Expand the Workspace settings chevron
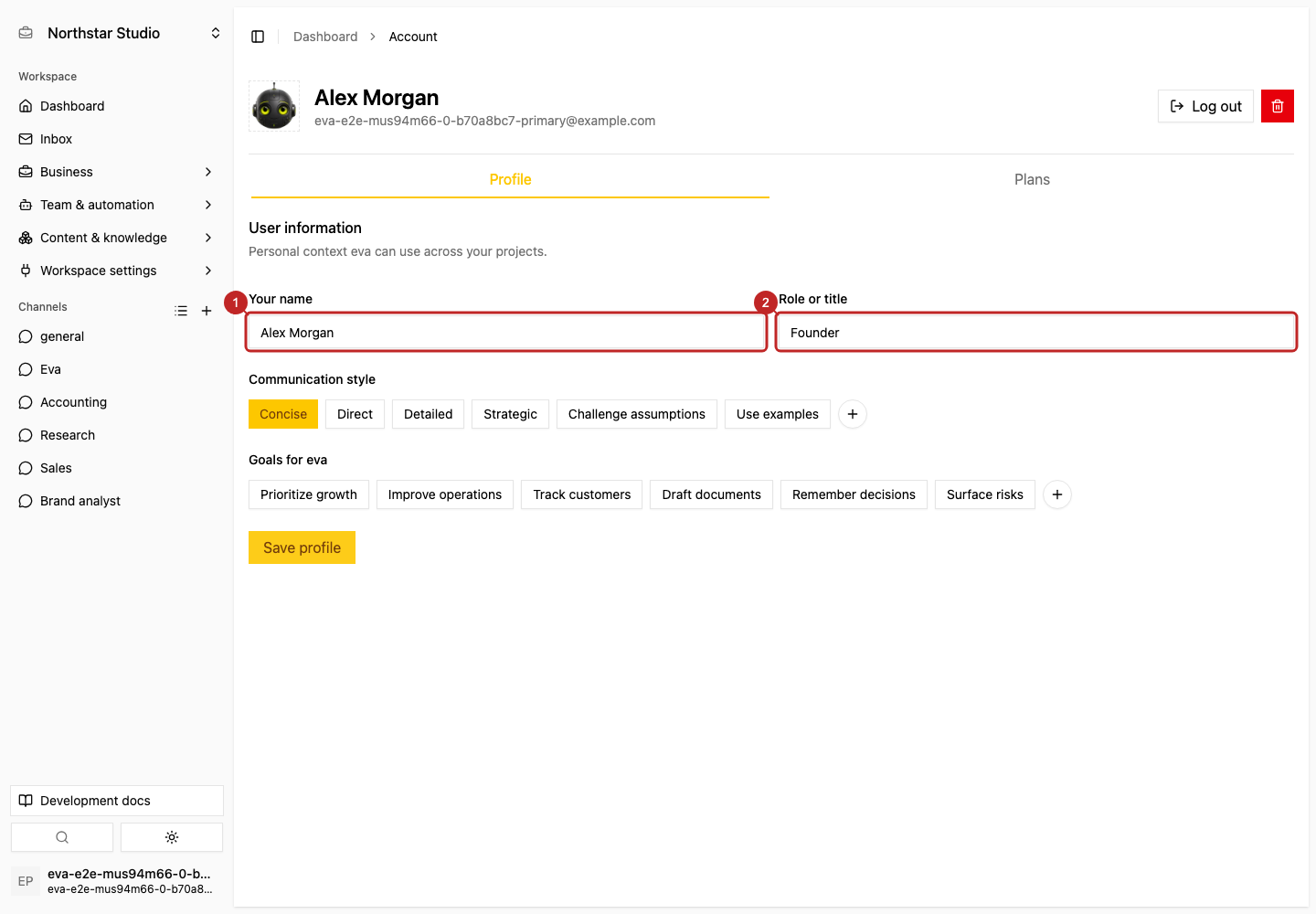The width and height of the screenshot is (1316, 914). click(208, 271)
